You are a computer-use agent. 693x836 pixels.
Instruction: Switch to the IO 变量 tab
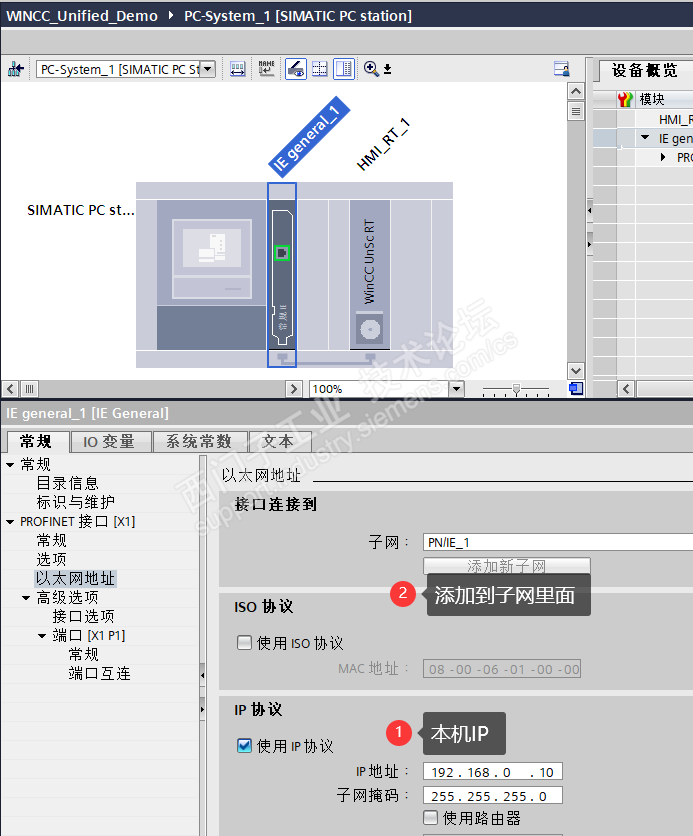point(109,441)
